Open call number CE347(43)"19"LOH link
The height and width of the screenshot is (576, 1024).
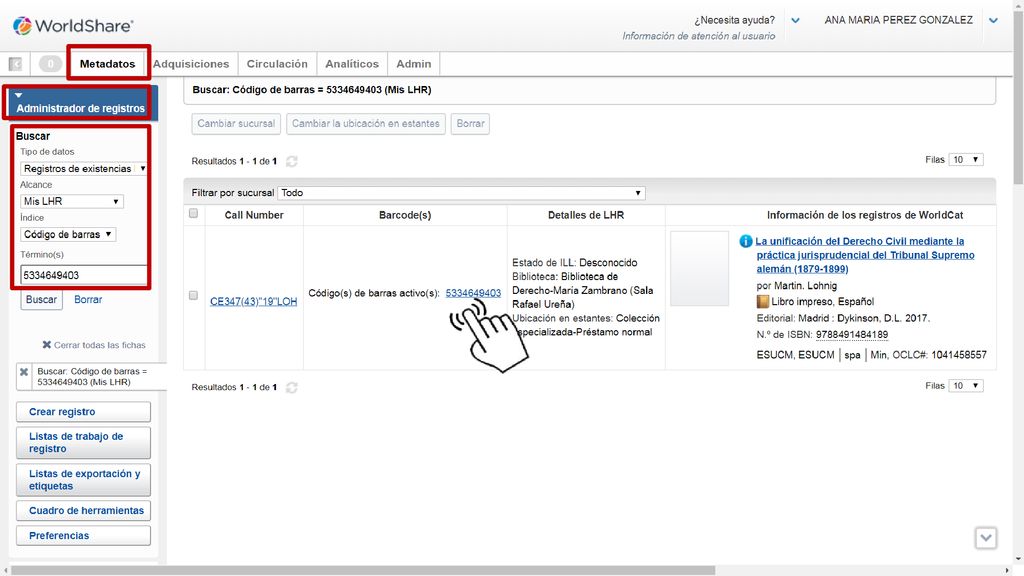[x=253, y=302]
